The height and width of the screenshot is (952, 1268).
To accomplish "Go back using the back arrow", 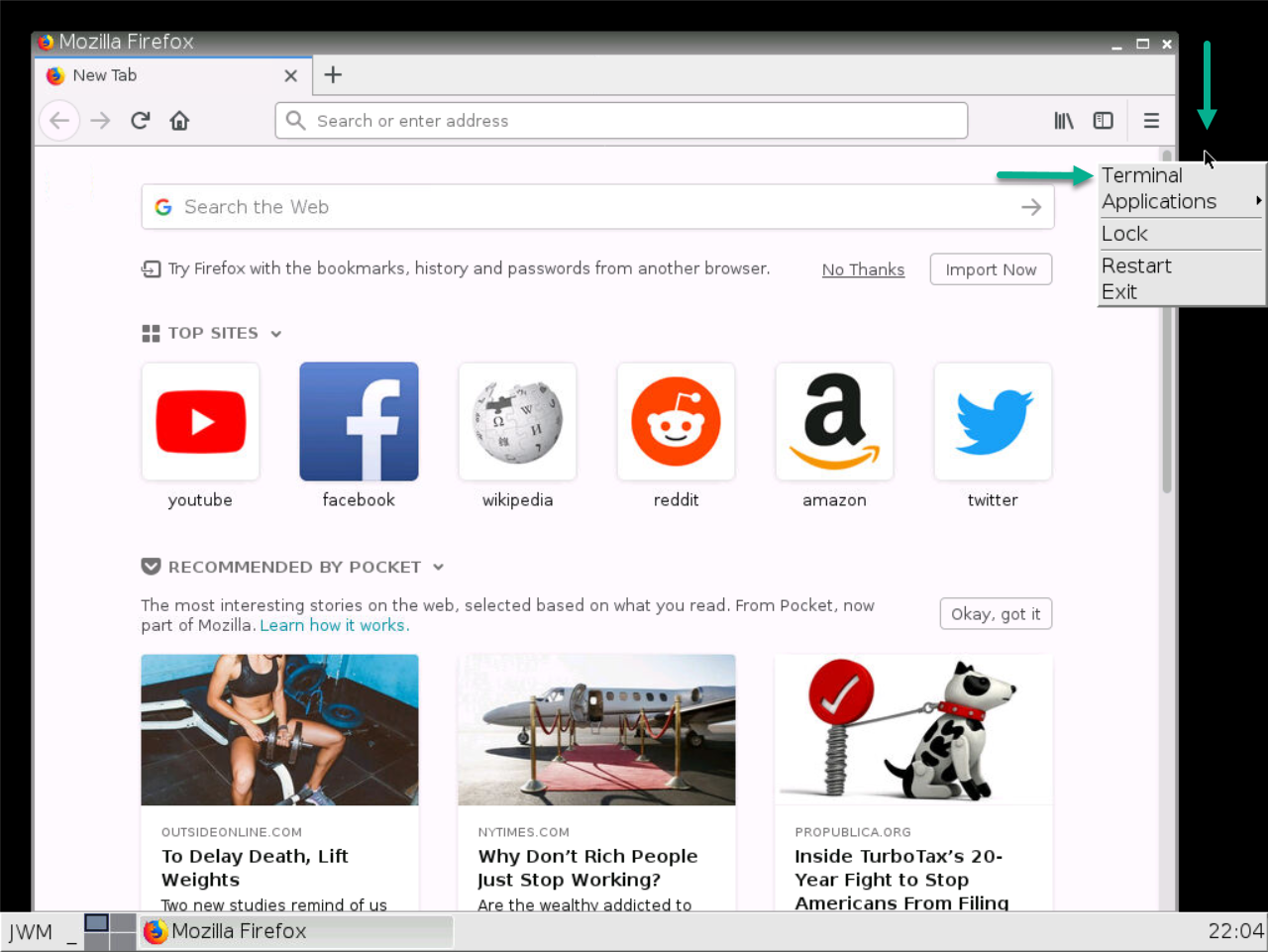I will coord(59,121).
